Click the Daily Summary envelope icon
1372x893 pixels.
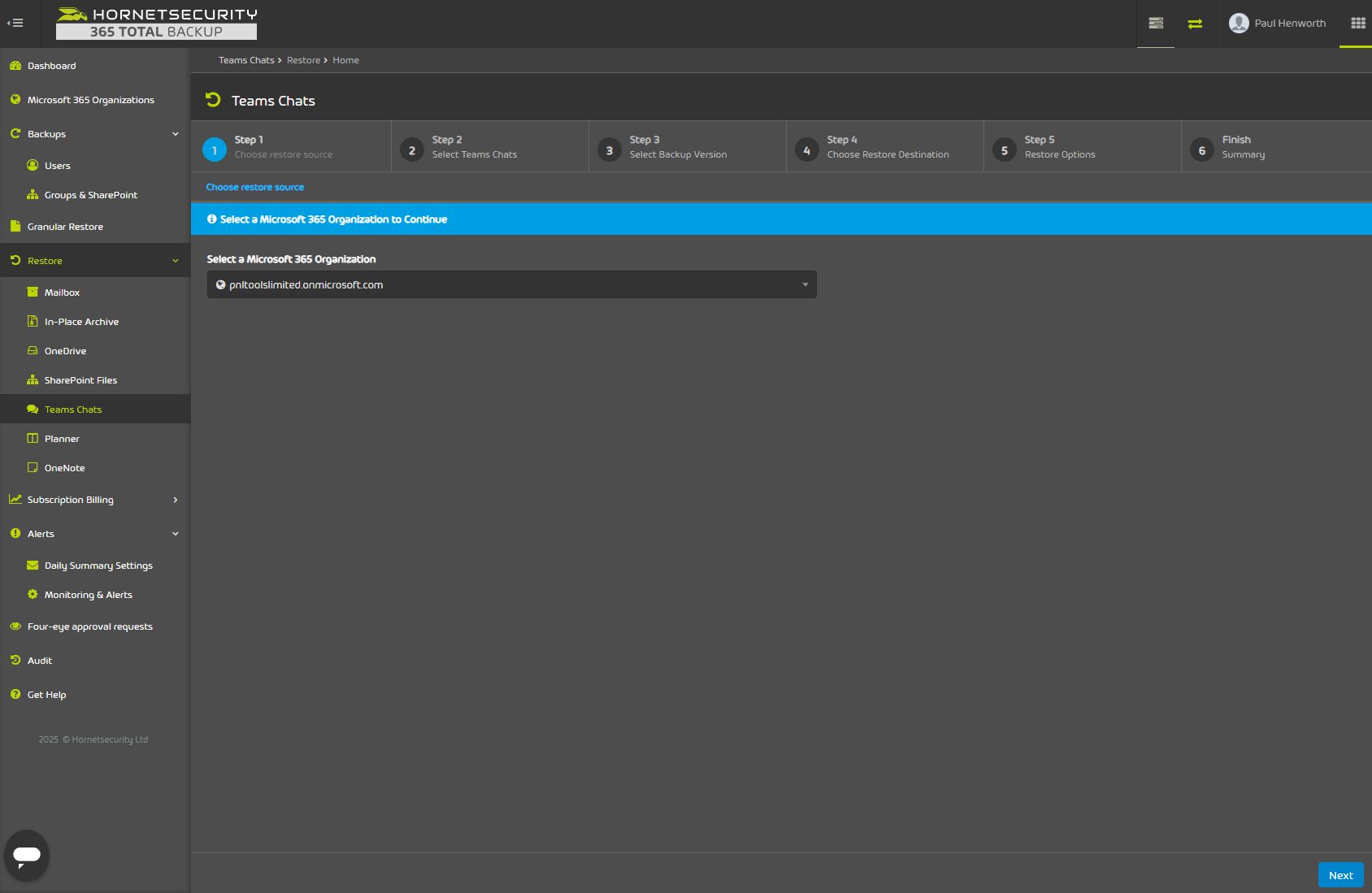point(33,565)
